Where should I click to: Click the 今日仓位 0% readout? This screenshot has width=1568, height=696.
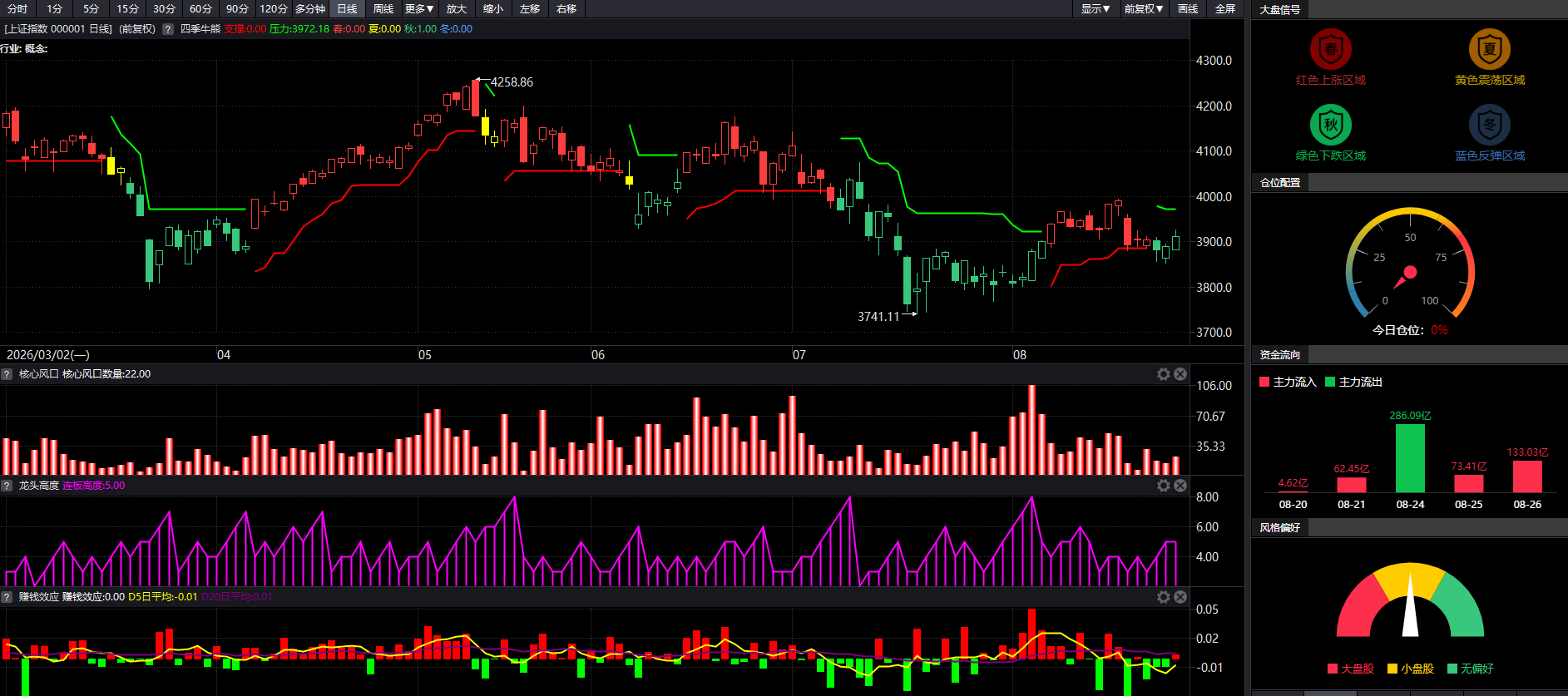pyautogui.click(x=1410, y=331)
